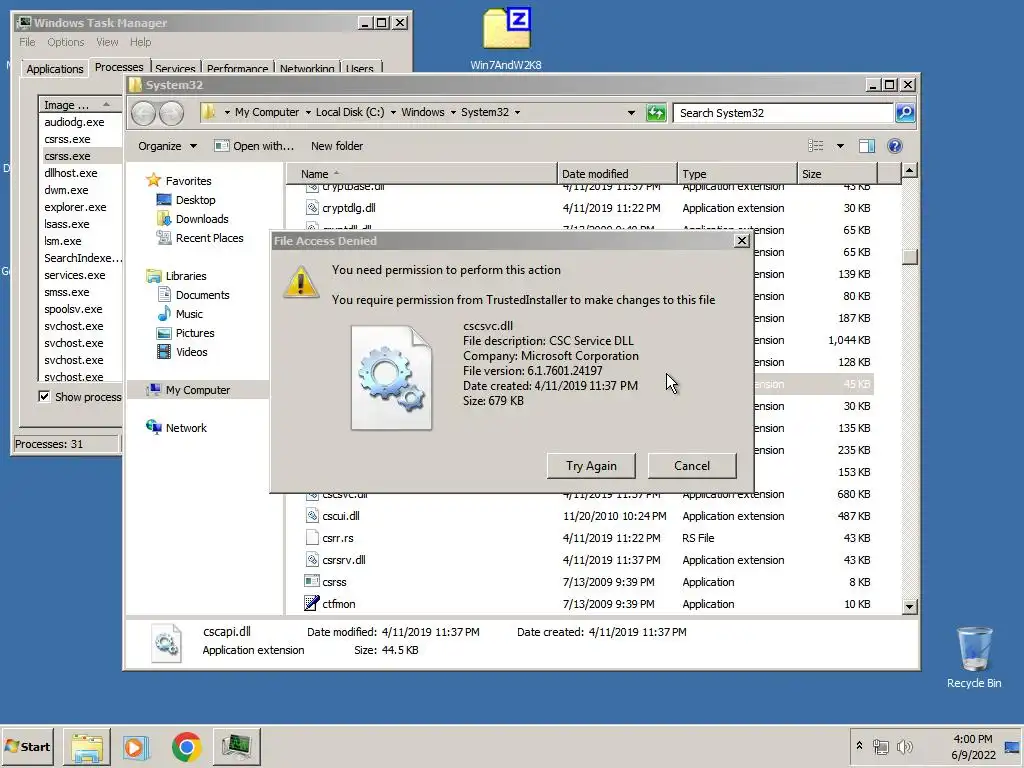The width and height of the screenshot is (1024, 768).
Task: Select Network in navigation pane
Action: point(176,428)
